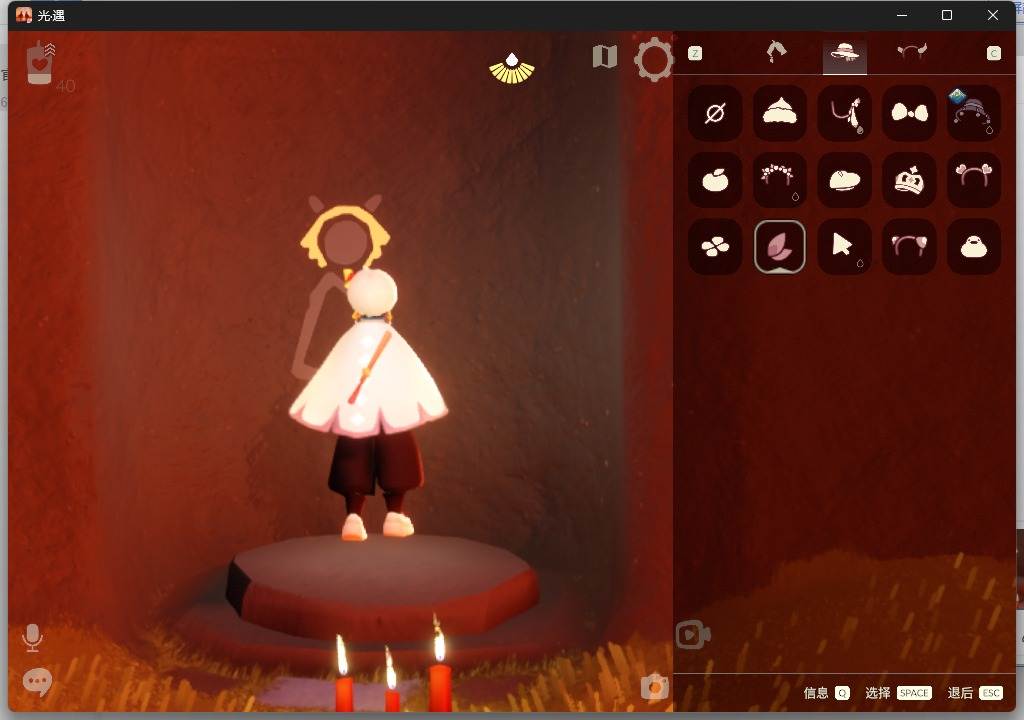
Task: Equip the cat ear headband
Action: (909, 247)
